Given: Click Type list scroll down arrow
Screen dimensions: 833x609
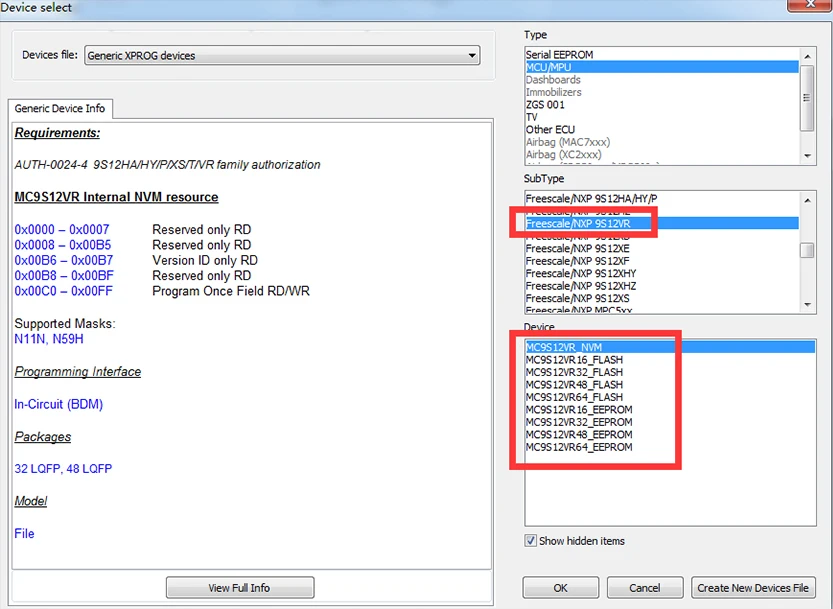Looking at the screenshot, I should [x=808, y=156].
